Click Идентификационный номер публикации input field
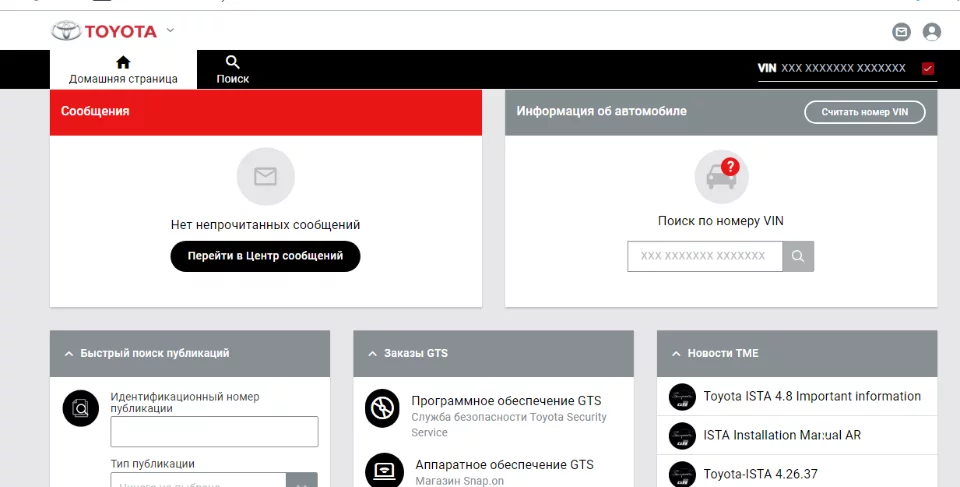This screenshot has width=960, height=487. (x=214, y=431)
